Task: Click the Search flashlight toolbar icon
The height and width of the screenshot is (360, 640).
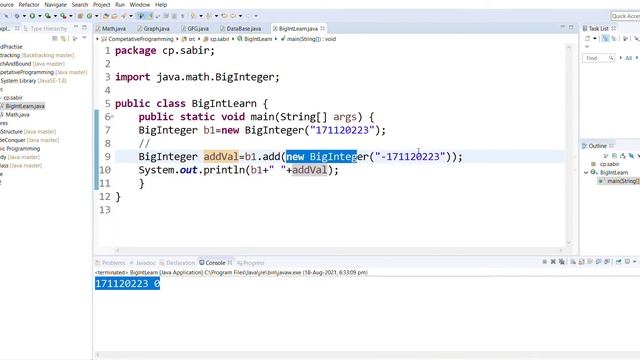Action: (123, 16)
